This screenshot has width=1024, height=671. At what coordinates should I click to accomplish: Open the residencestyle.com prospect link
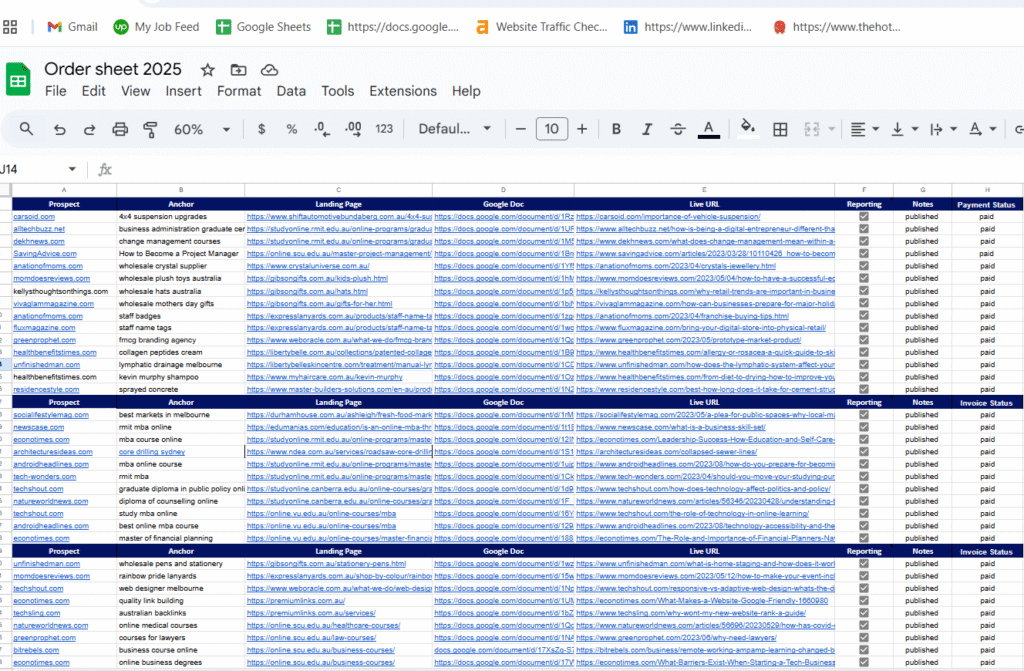point(46,389)
